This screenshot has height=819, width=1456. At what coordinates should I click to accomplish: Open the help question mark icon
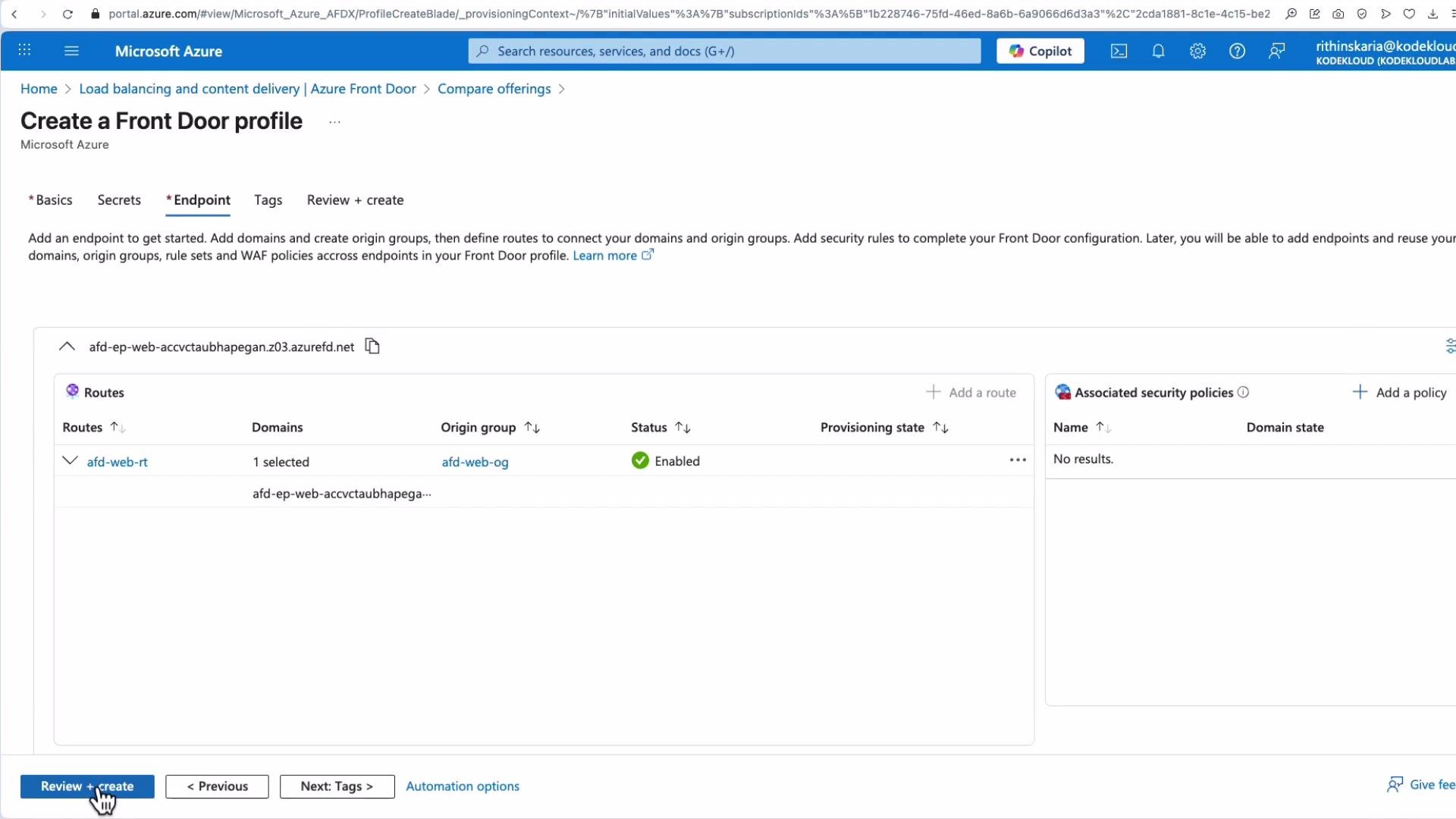coord(1237,51)
